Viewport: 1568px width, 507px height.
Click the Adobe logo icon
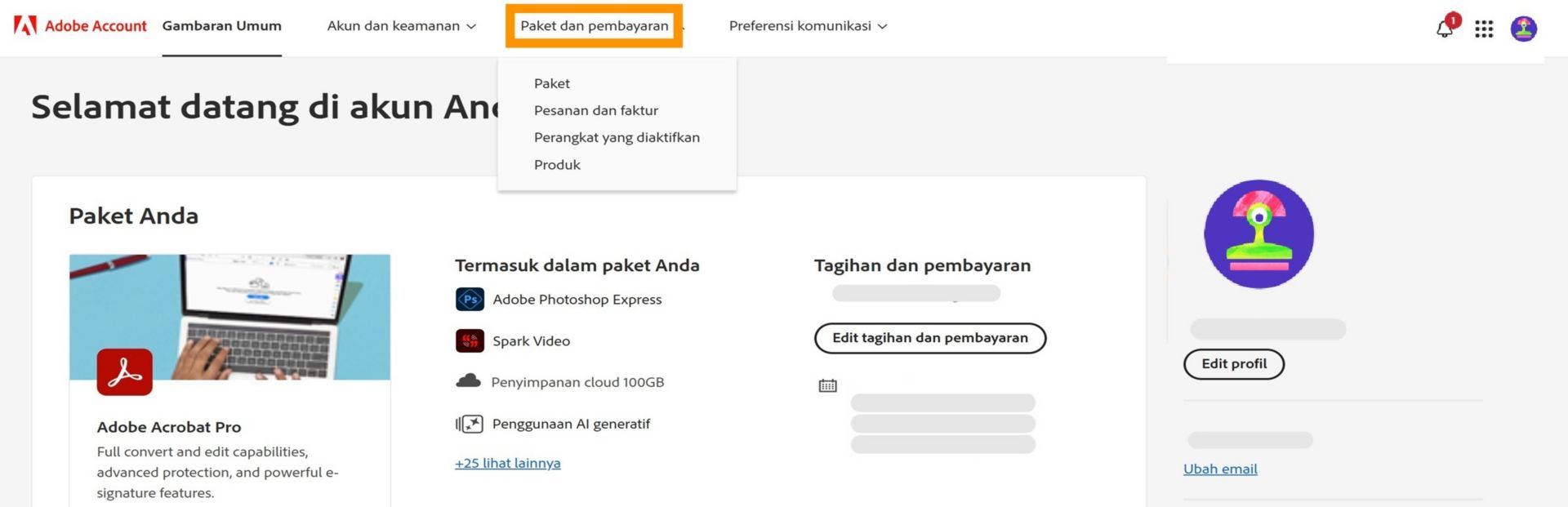coord(25,26)
